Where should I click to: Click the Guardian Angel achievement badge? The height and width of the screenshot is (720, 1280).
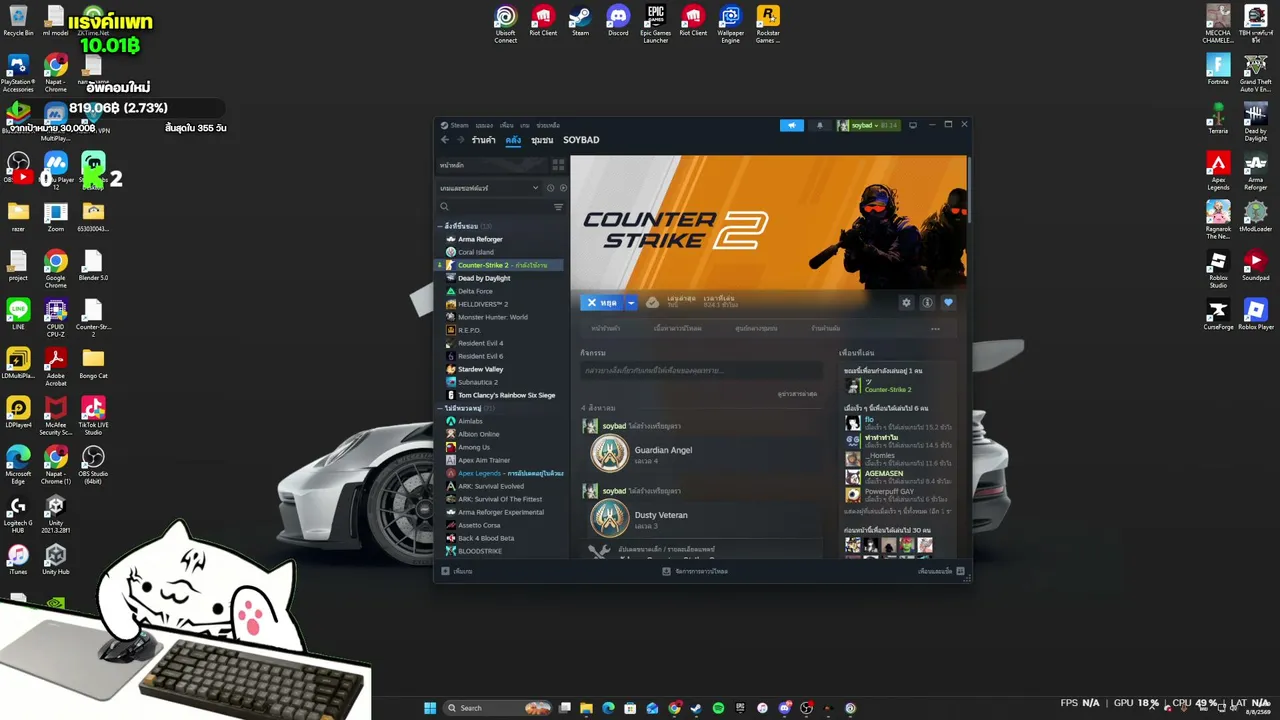tap(609, 454)
